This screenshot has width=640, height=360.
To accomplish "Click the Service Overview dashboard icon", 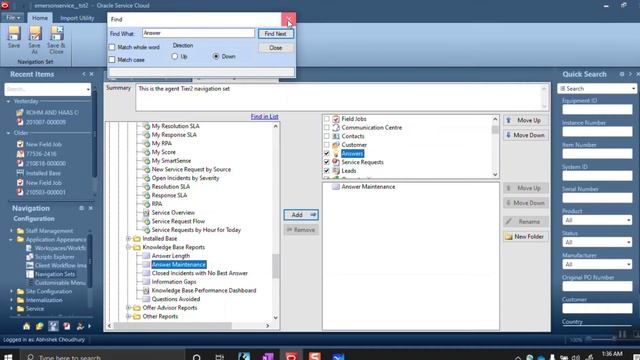I will tap(146, 213).
